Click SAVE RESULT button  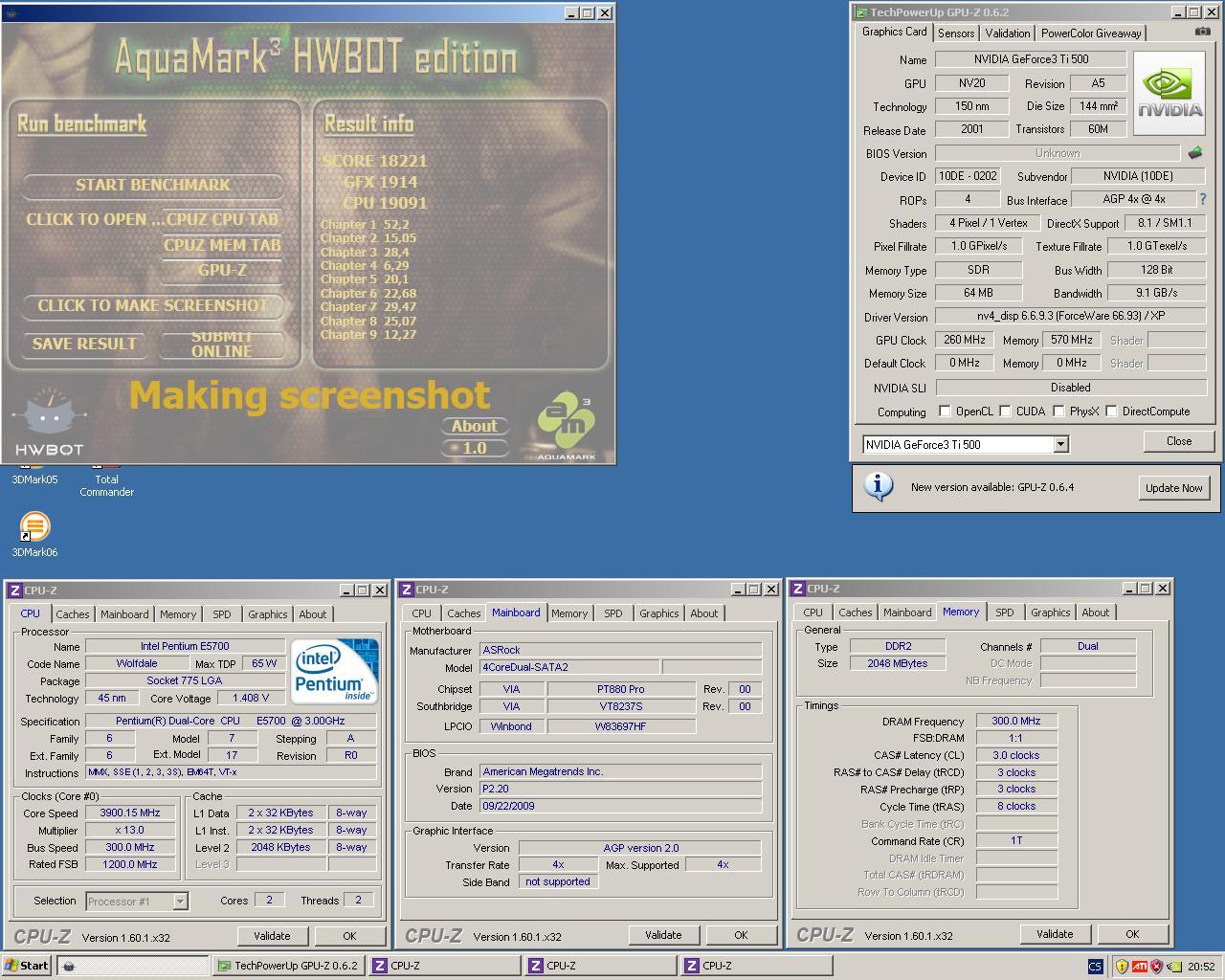pyautogui.click(x=84, y=345)
